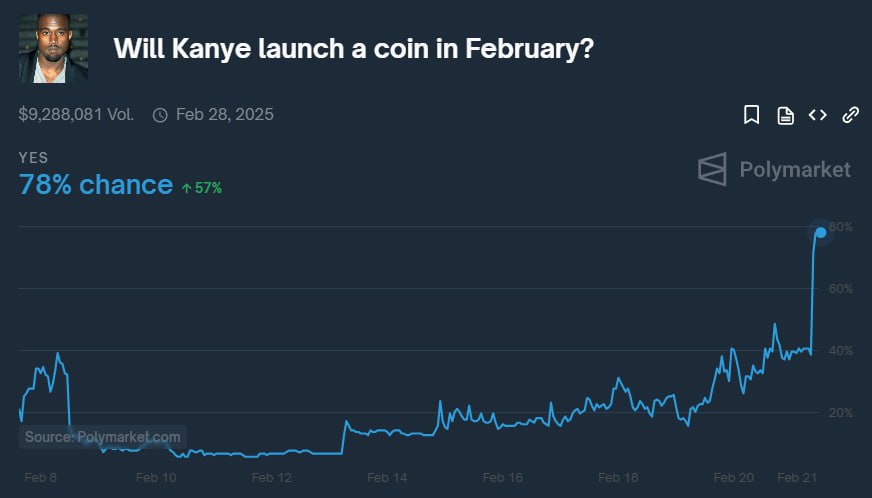Click the Feb 21 date axis label
This screenshot has height=498, width=872.
pyautogui.click(x=799, y=478)
